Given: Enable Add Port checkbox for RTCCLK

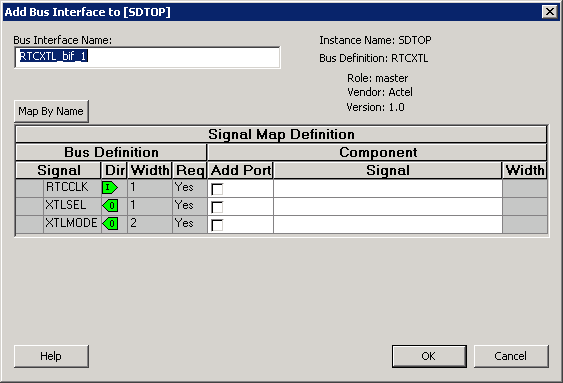Looking at the screenshot, I should pyautogui.click(x=217, y=189).
